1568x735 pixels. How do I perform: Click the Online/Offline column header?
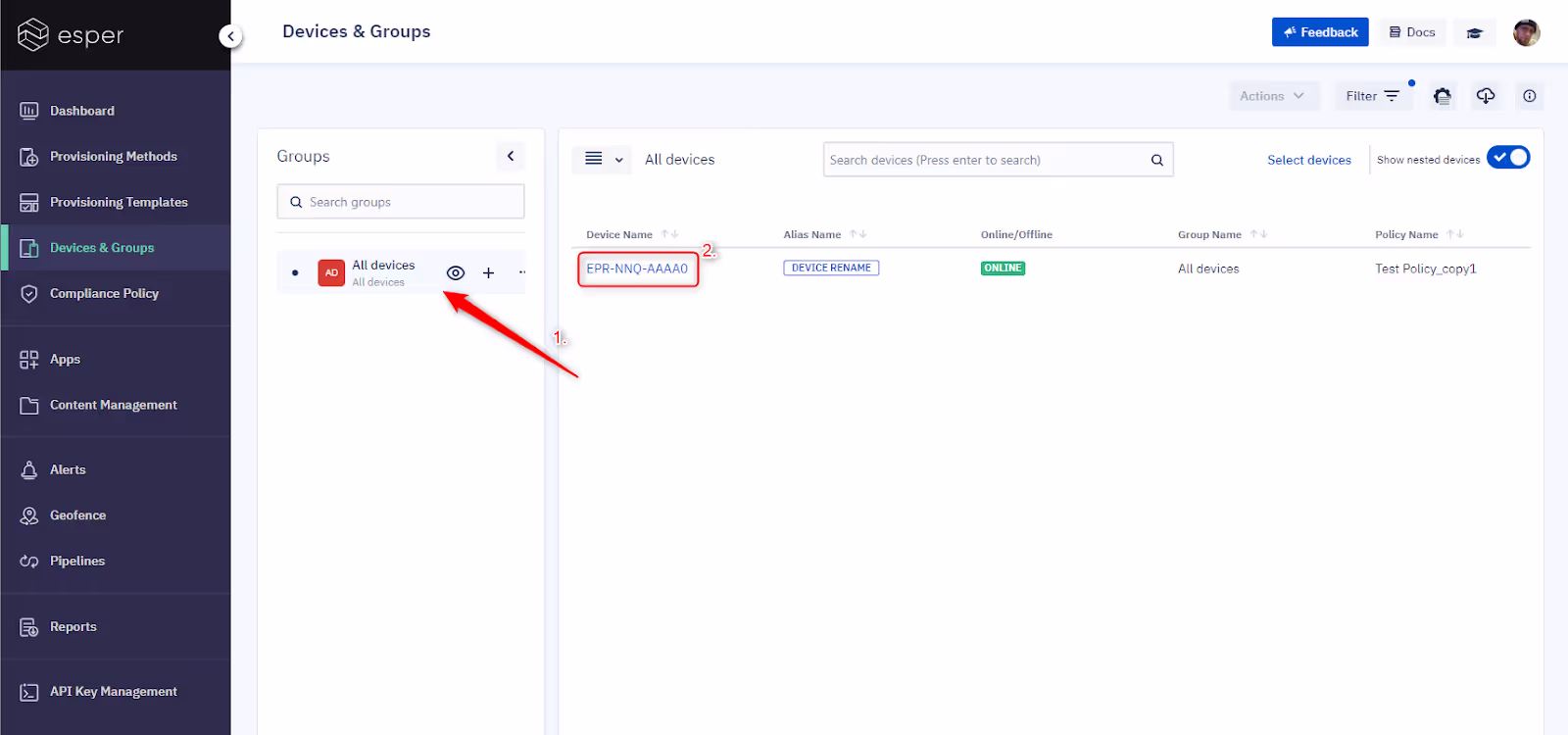tap(1016, 234)
